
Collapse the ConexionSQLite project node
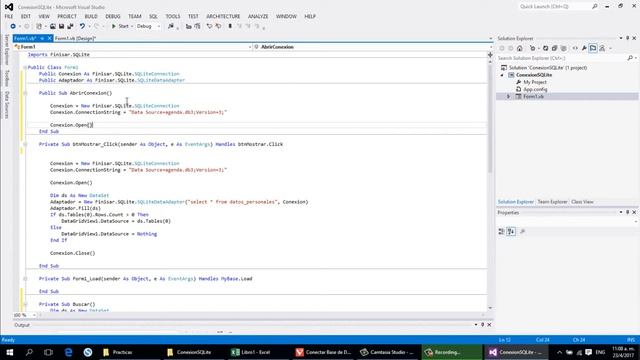click(502, 75)
